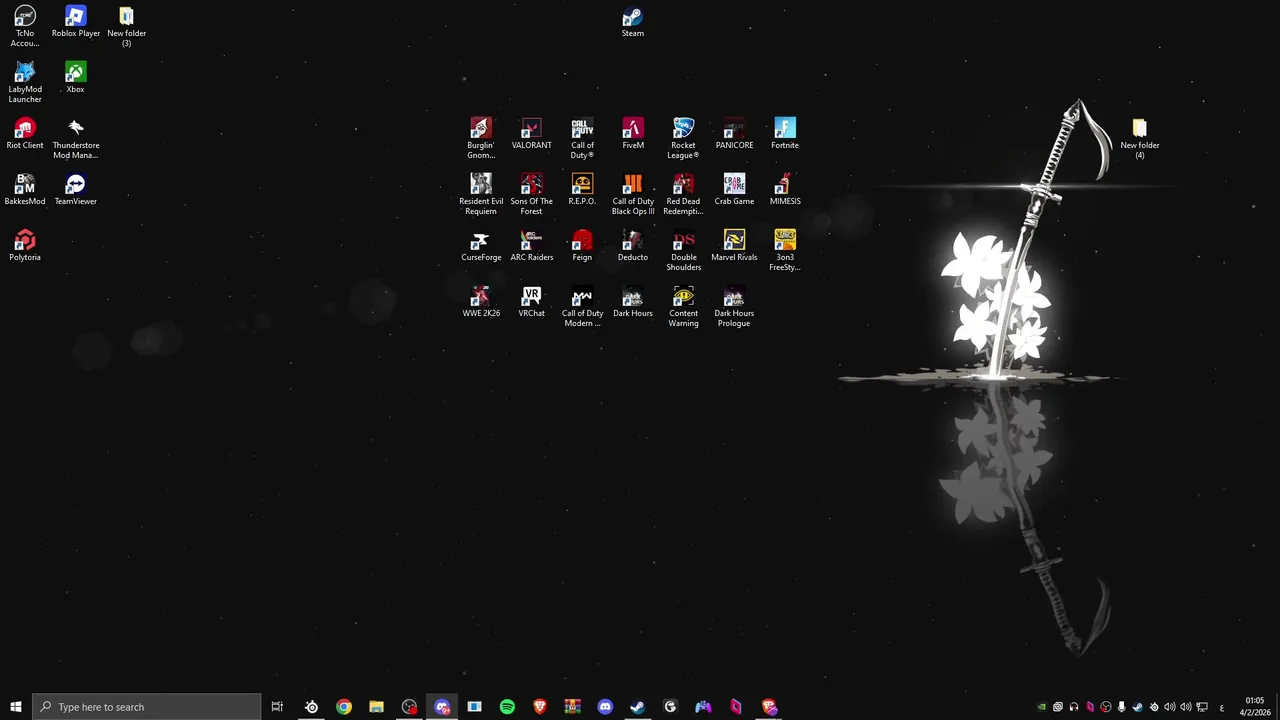Select the Dark Hours Prologue icon

click(734, 307)
